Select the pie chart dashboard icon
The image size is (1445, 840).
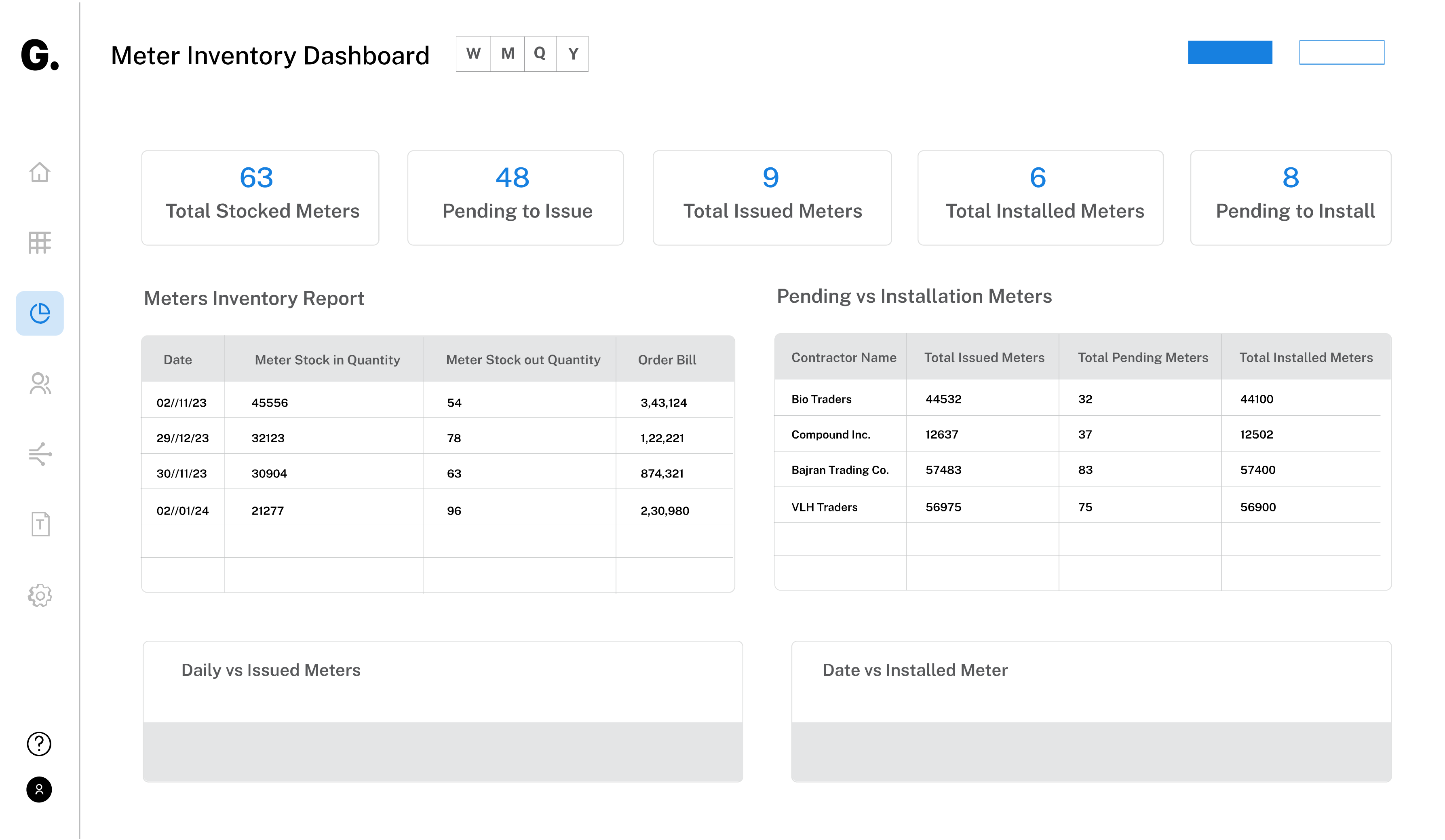coord(40,313)
